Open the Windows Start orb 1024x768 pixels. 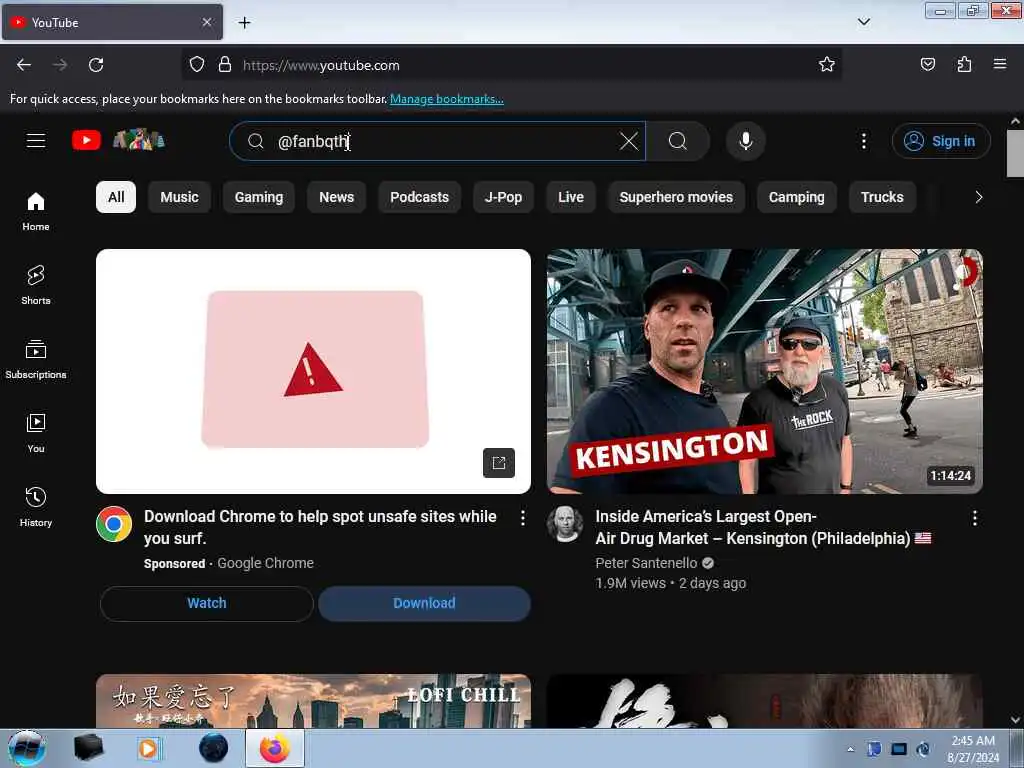(x=27, y=748)
